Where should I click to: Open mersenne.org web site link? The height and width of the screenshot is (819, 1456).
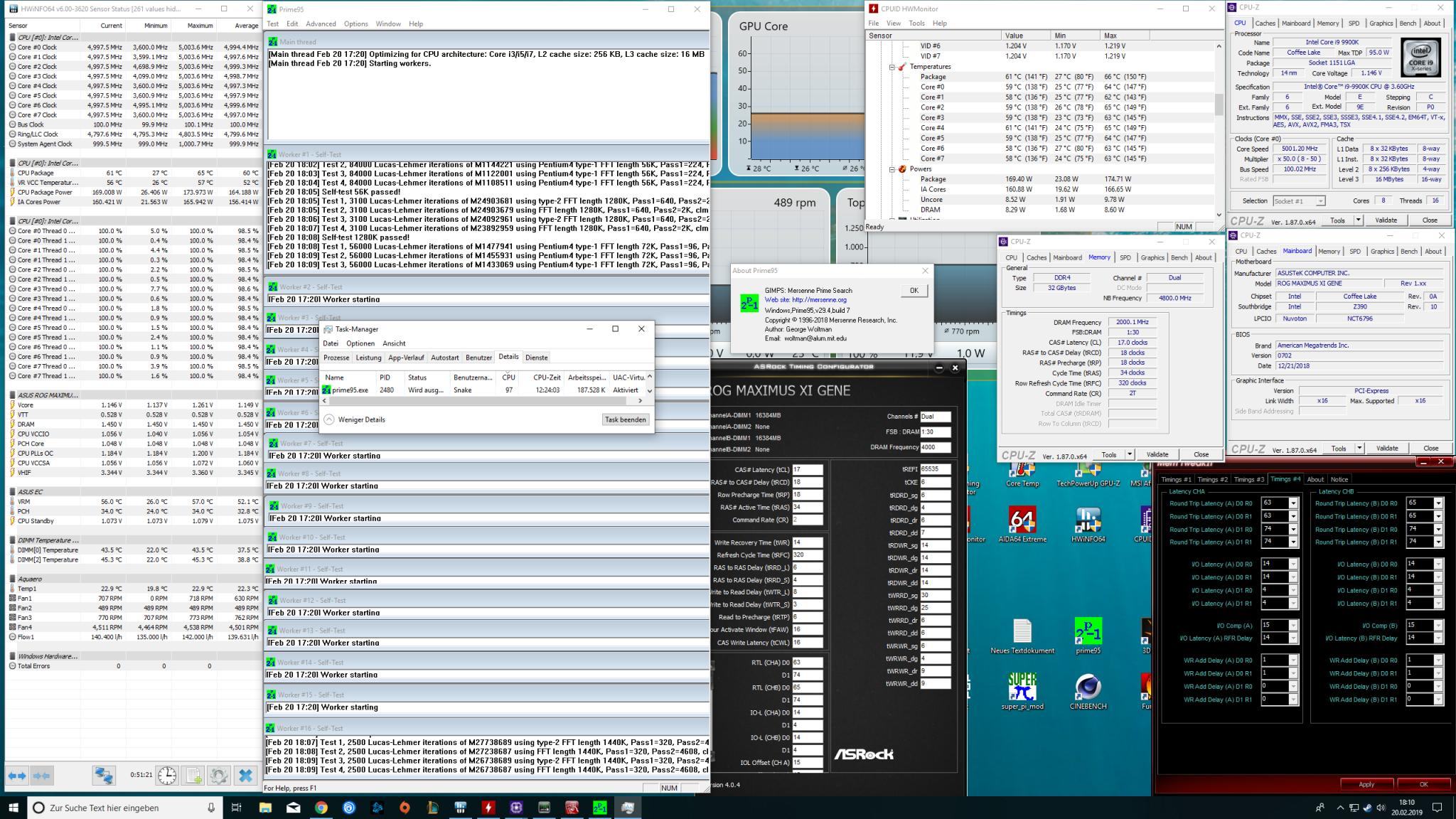[x=819, y=300]
